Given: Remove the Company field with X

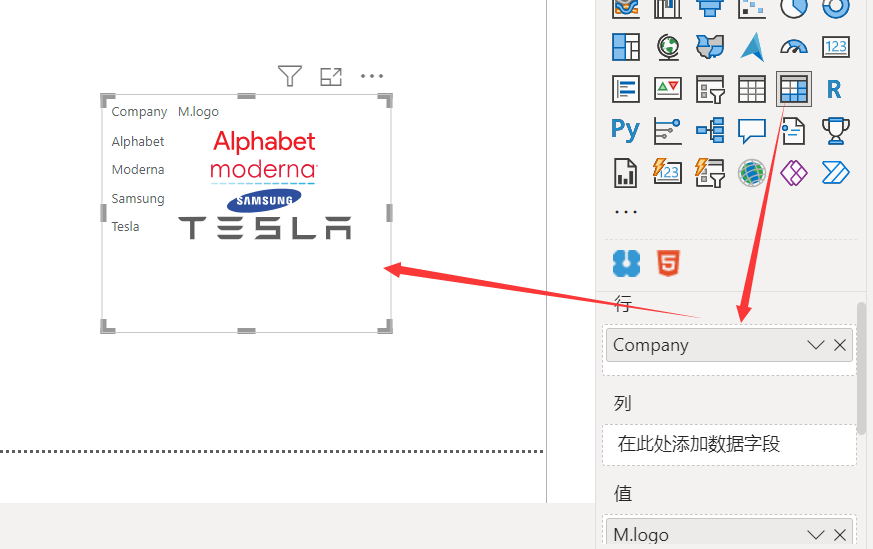Looking at the screenshot, I should (x=840, y=345).
